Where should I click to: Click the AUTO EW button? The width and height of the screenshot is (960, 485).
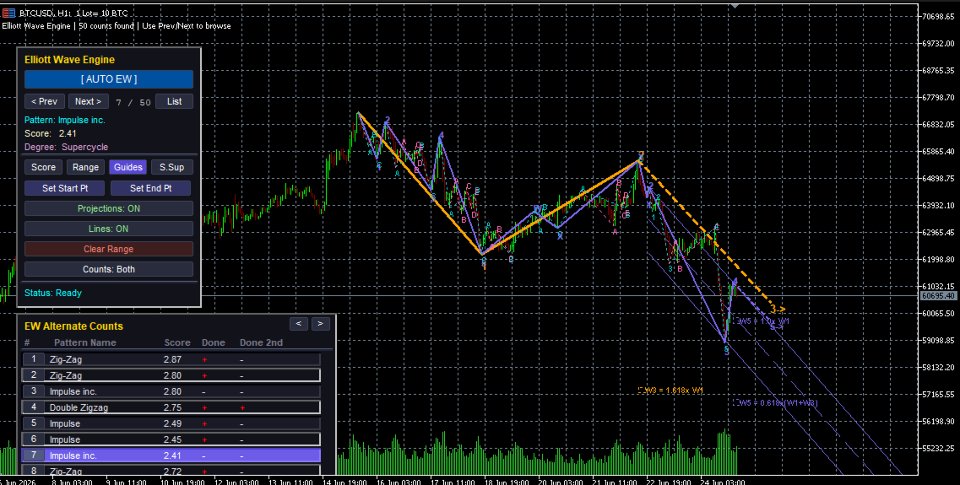click(108, 79)
